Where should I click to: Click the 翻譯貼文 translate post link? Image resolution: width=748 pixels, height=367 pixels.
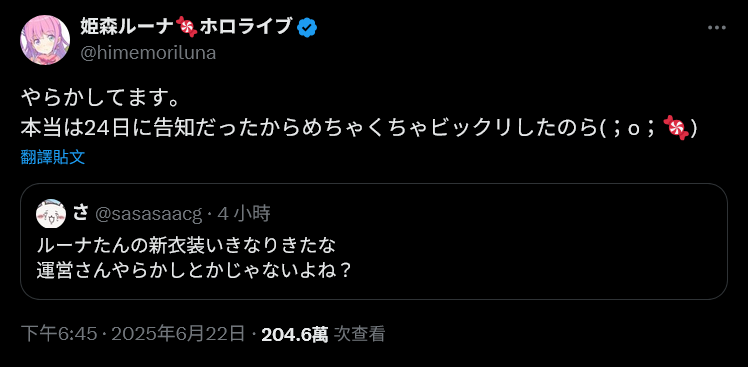(53, 157)
